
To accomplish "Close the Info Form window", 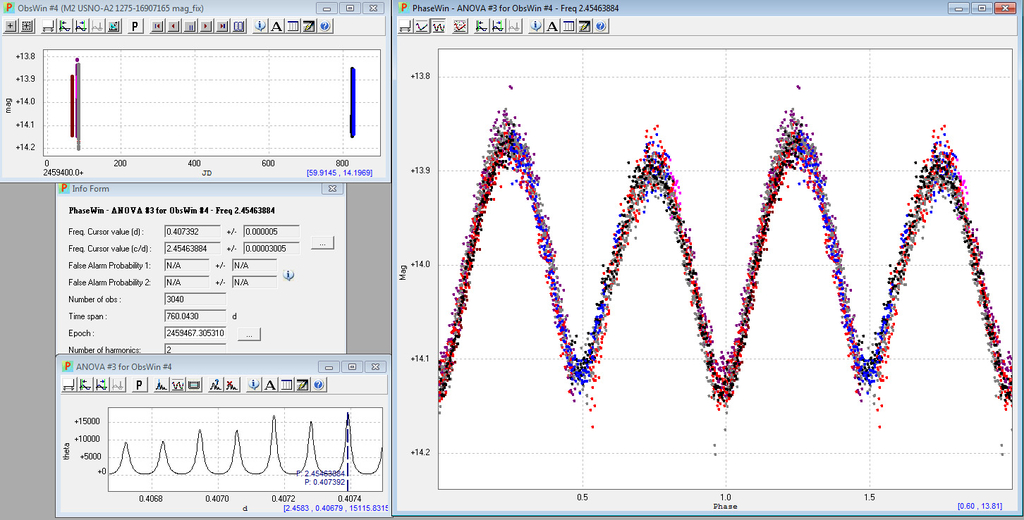I will (x=333, y=188).
